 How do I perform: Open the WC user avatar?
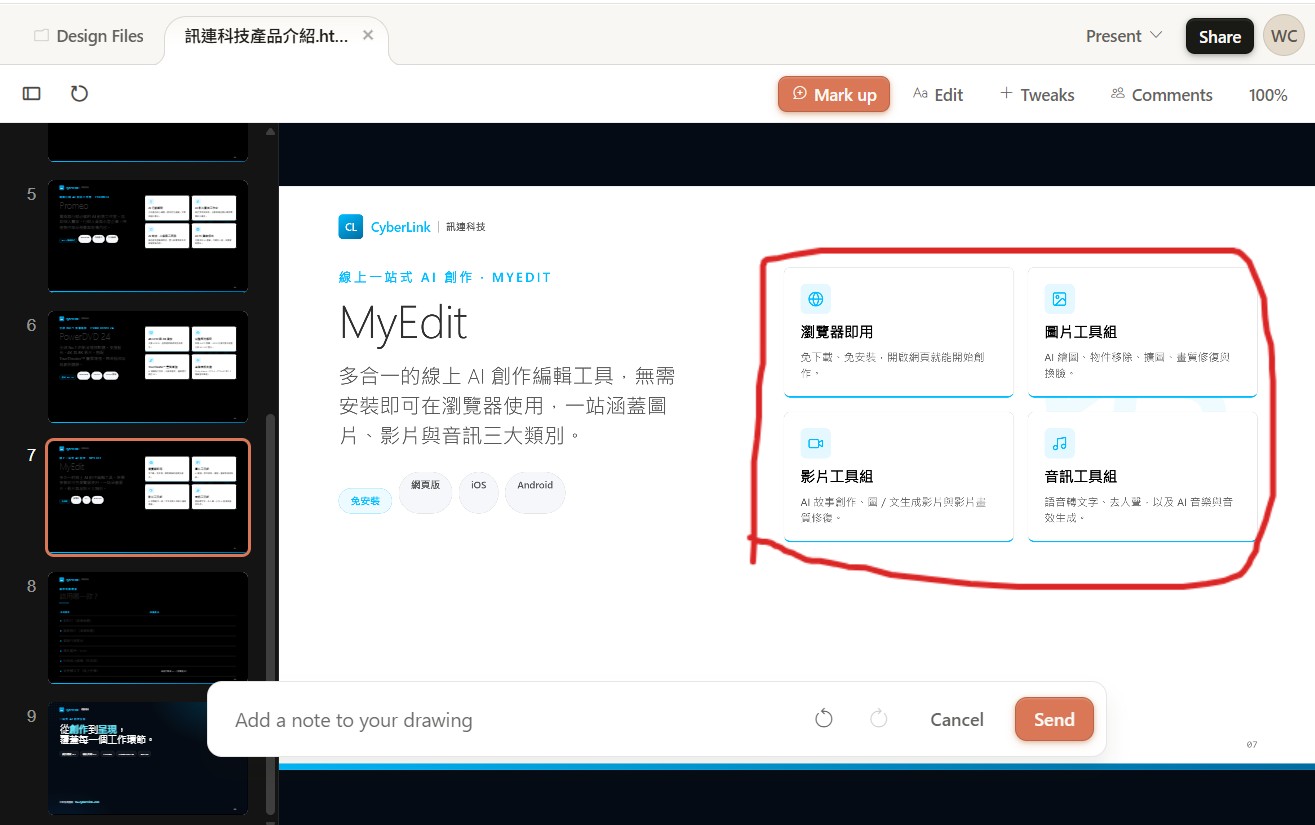[1284, 35]
